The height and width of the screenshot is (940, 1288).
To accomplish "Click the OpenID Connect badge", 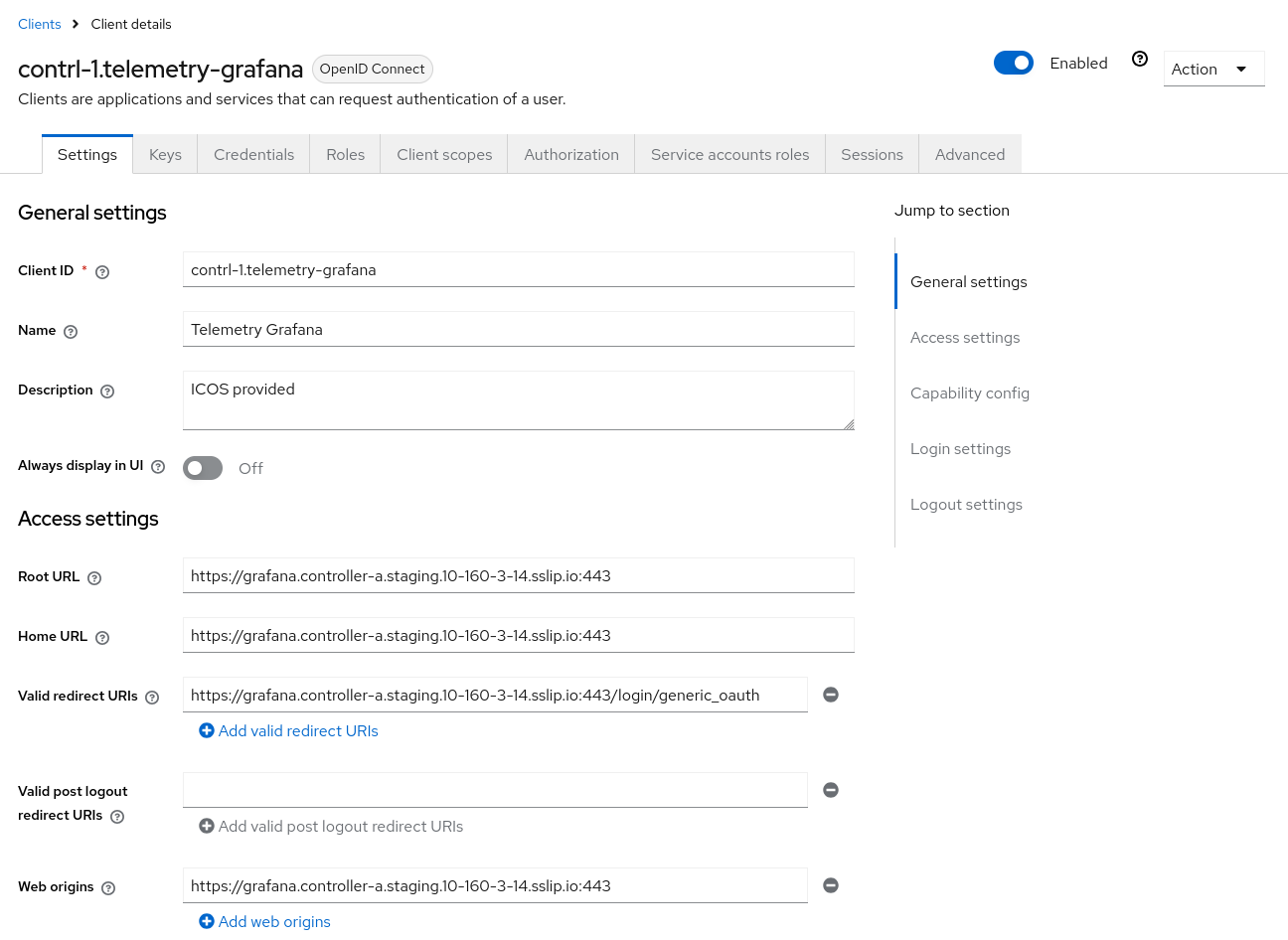I will (x=373, y=69).
